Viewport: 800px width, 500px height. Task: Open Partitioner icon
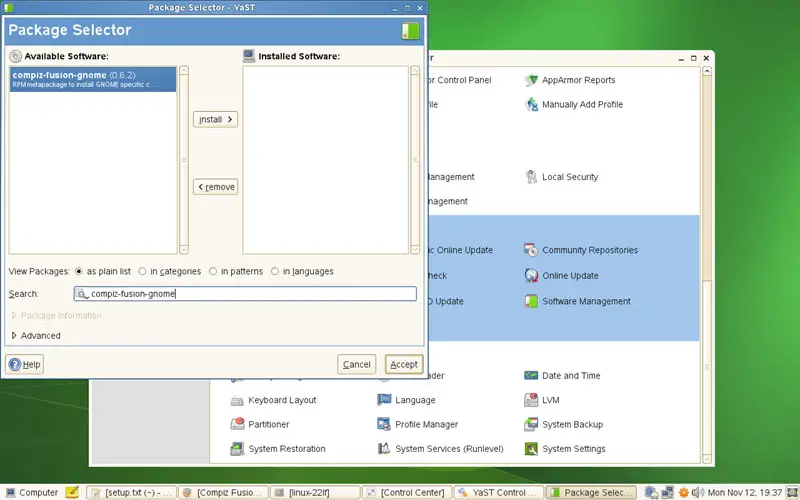(237, 424)
